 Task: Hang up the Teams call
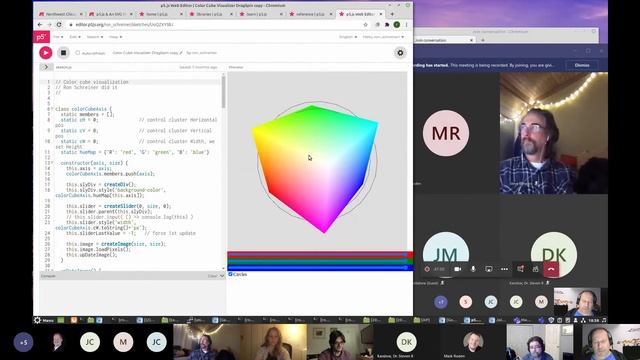pos(551,269)
